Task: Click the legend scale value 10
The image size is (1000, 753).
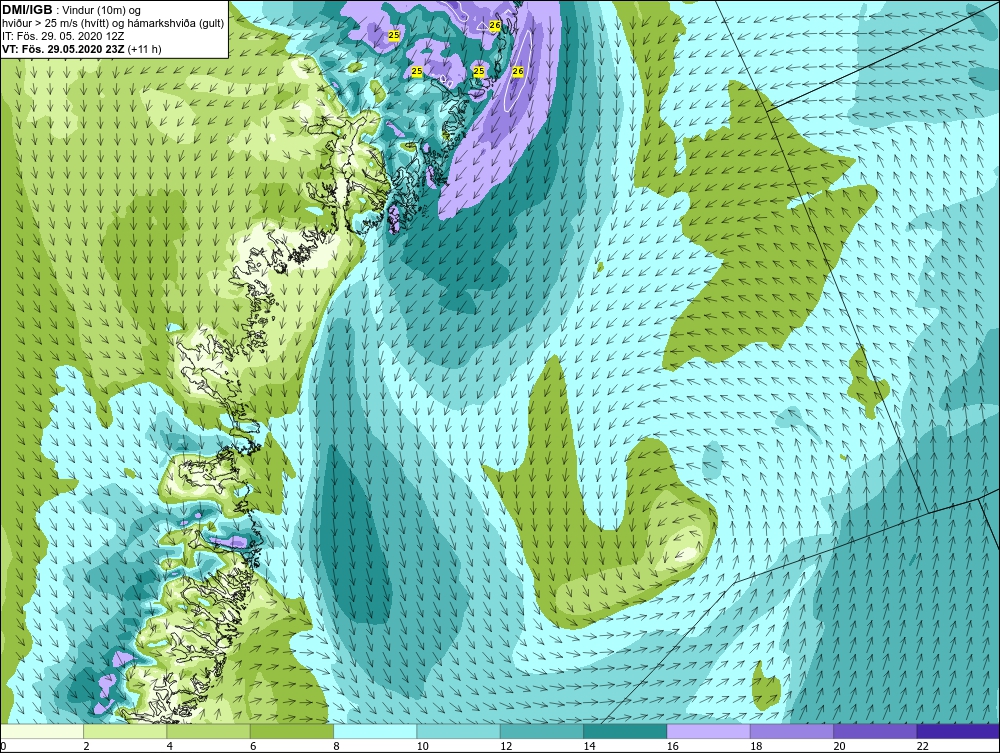Action: (x=423, y=747)
